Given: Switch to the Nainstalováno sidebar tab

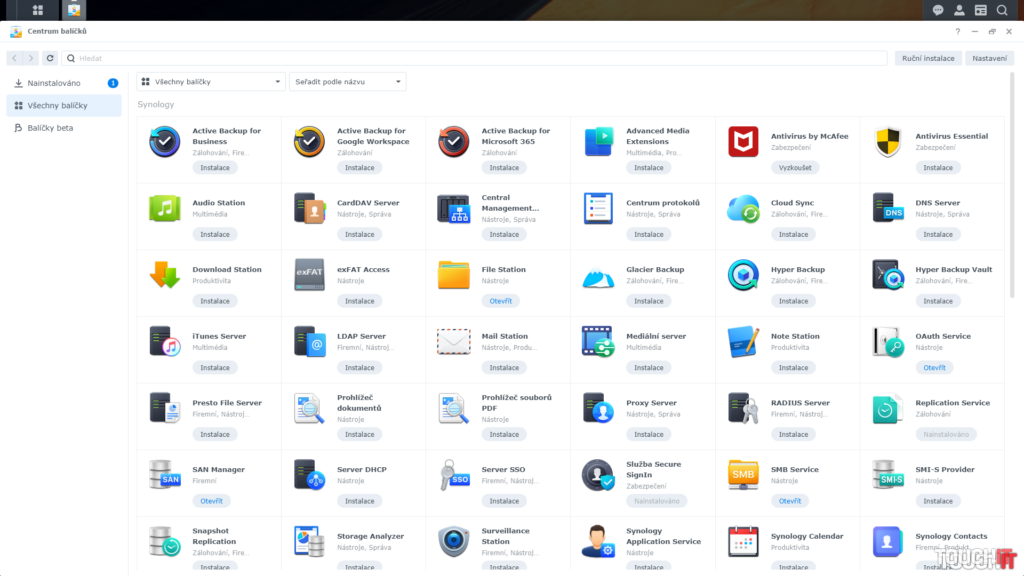Looking at the screenshot, I should pos(55,83).
